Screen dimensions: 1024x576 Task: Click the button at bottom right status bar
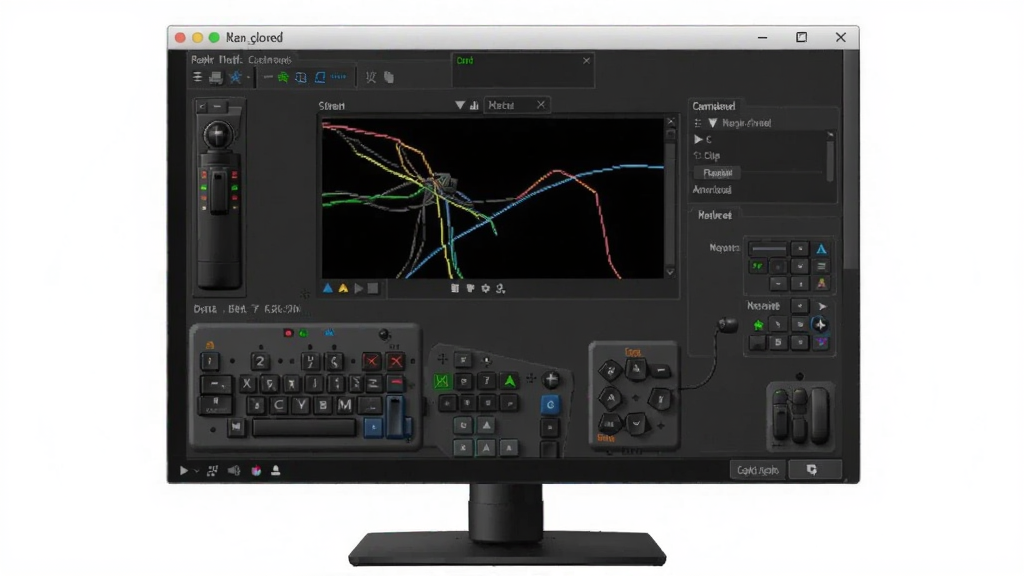[x=814, y=470]
